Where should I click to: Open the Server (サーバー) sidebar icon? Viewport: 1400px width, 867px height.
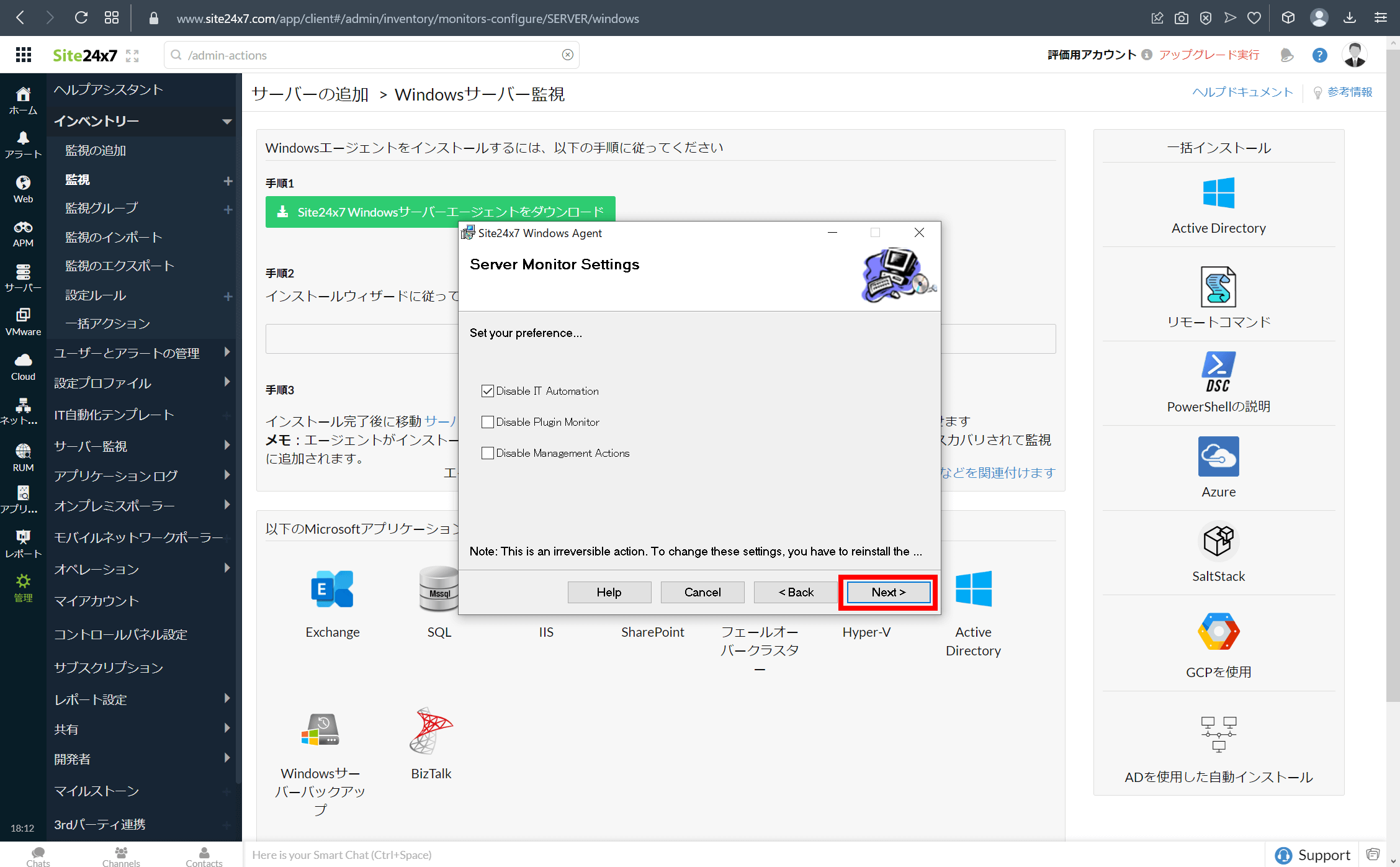[x=23, y=278]
